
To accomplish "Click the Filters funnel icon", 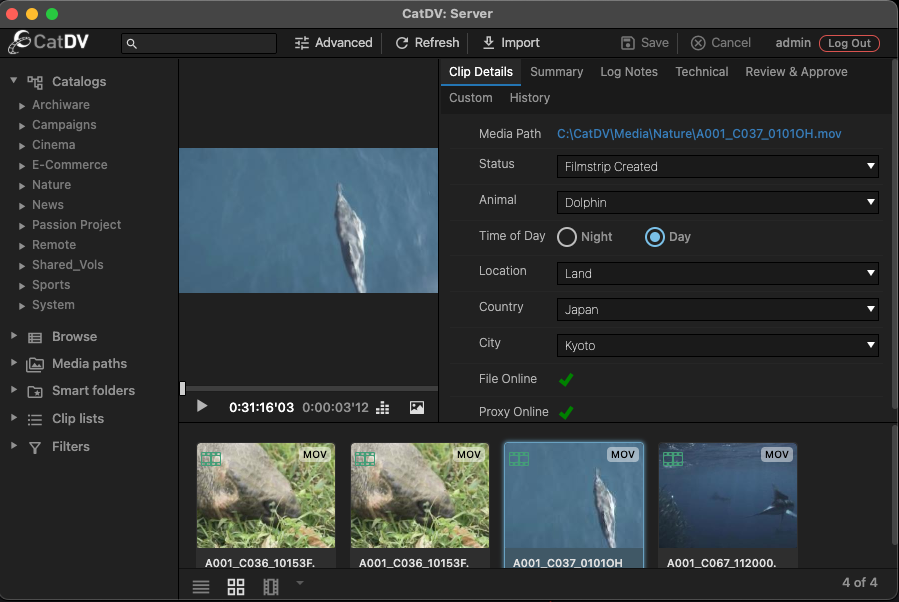I will coord(35,447).
